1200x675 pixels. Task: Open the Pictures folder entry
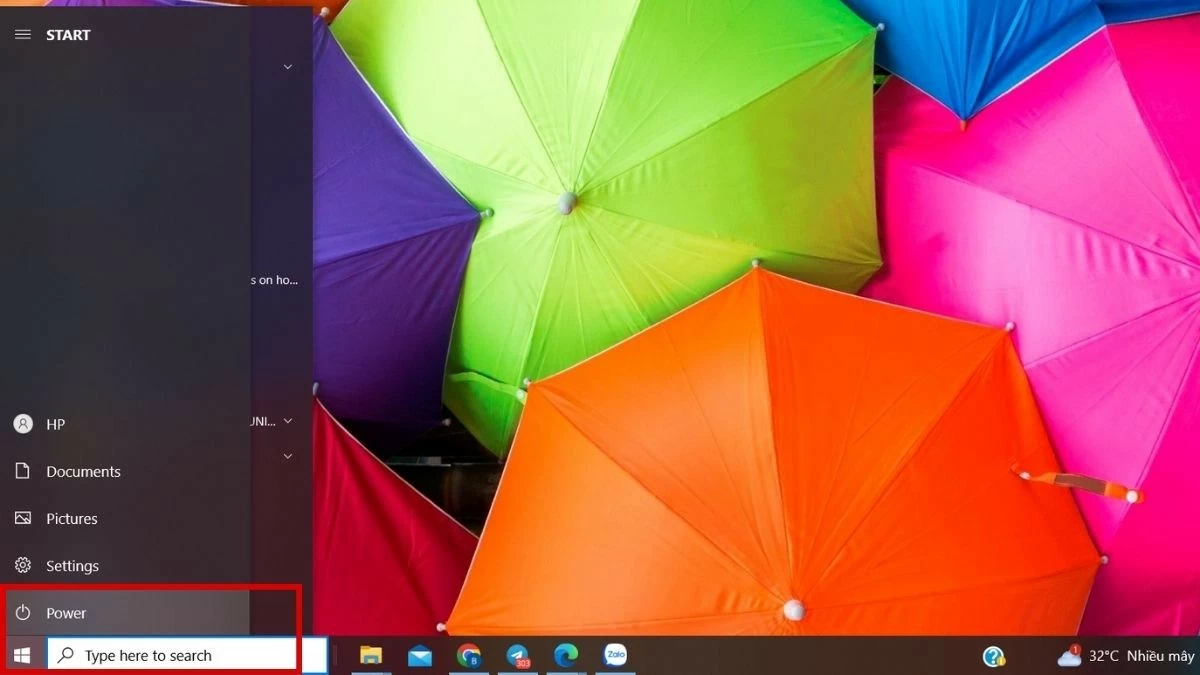click(x=72, y=519)
